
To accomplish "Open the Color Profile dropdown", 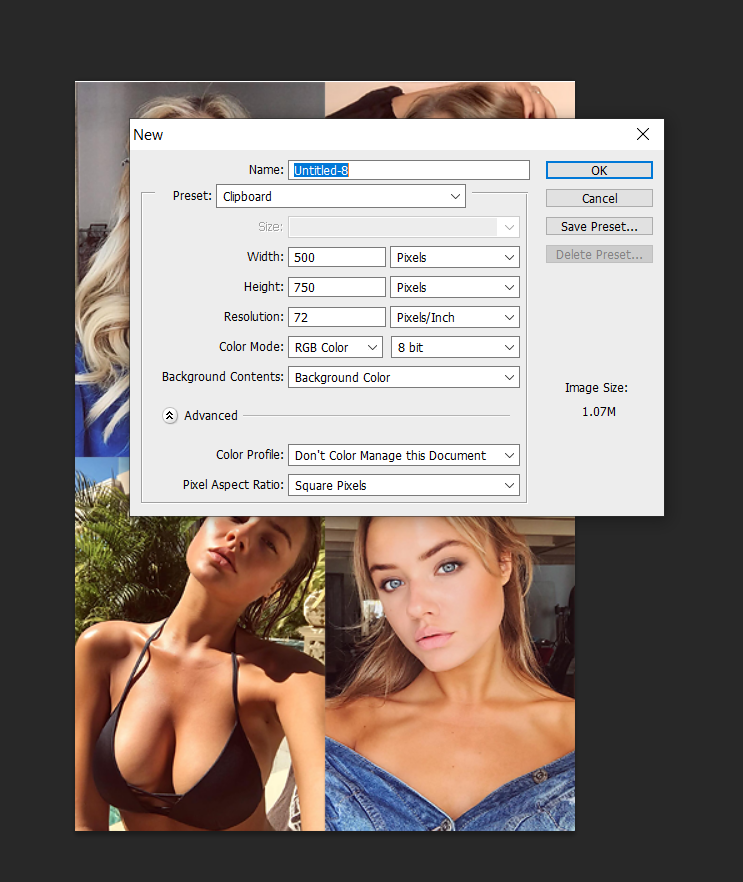I will 404,455.
